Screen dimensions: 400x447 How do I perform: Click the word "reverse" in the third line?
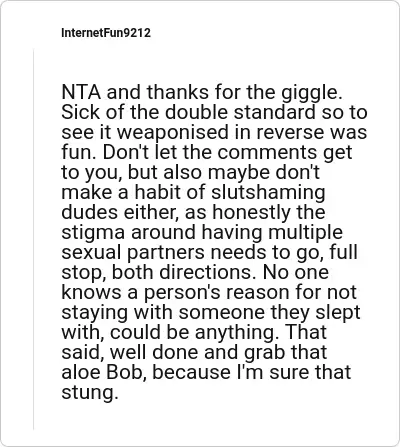point(290,132)
